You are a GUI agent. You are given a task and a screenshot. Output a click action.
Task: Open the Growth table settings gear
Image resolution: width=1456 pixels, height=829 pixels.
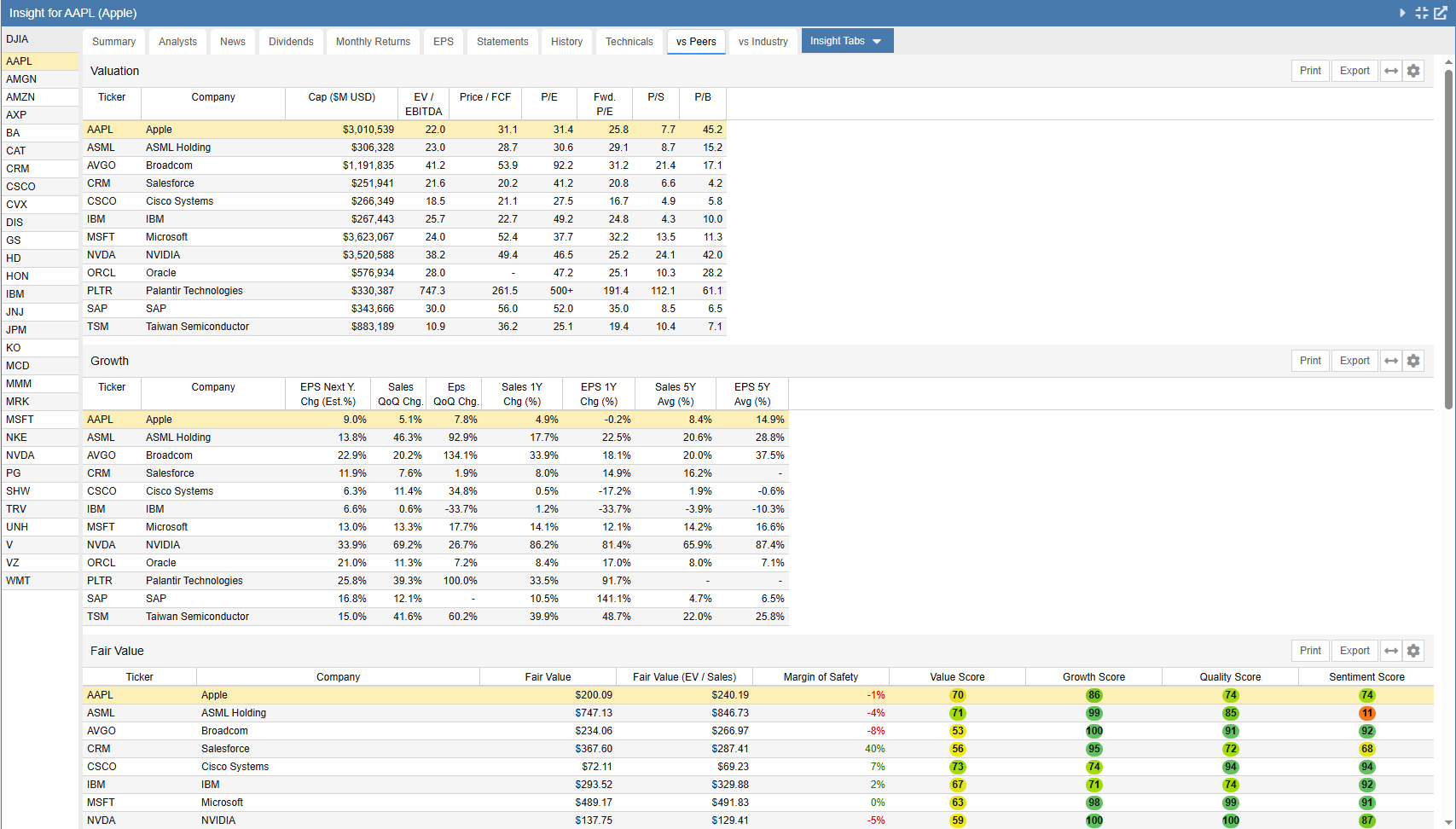click(1413, 361)
